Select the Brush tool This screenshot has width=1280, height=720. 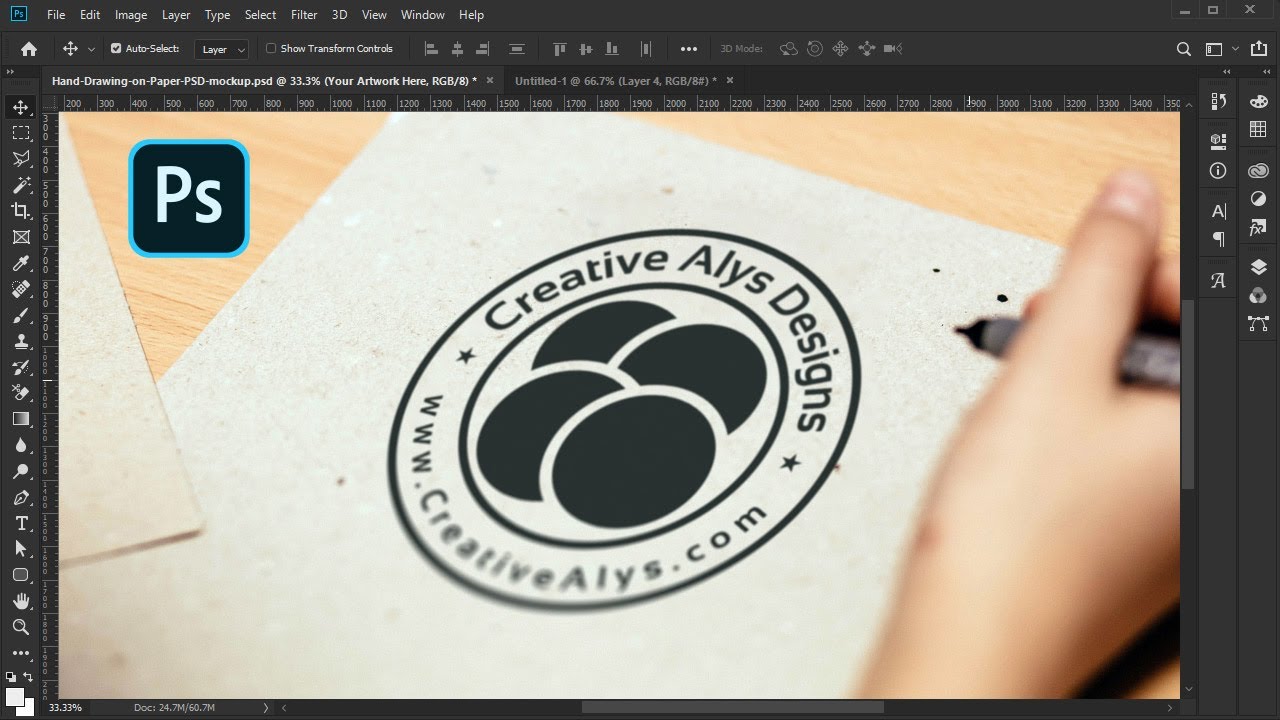pos(20,315)
